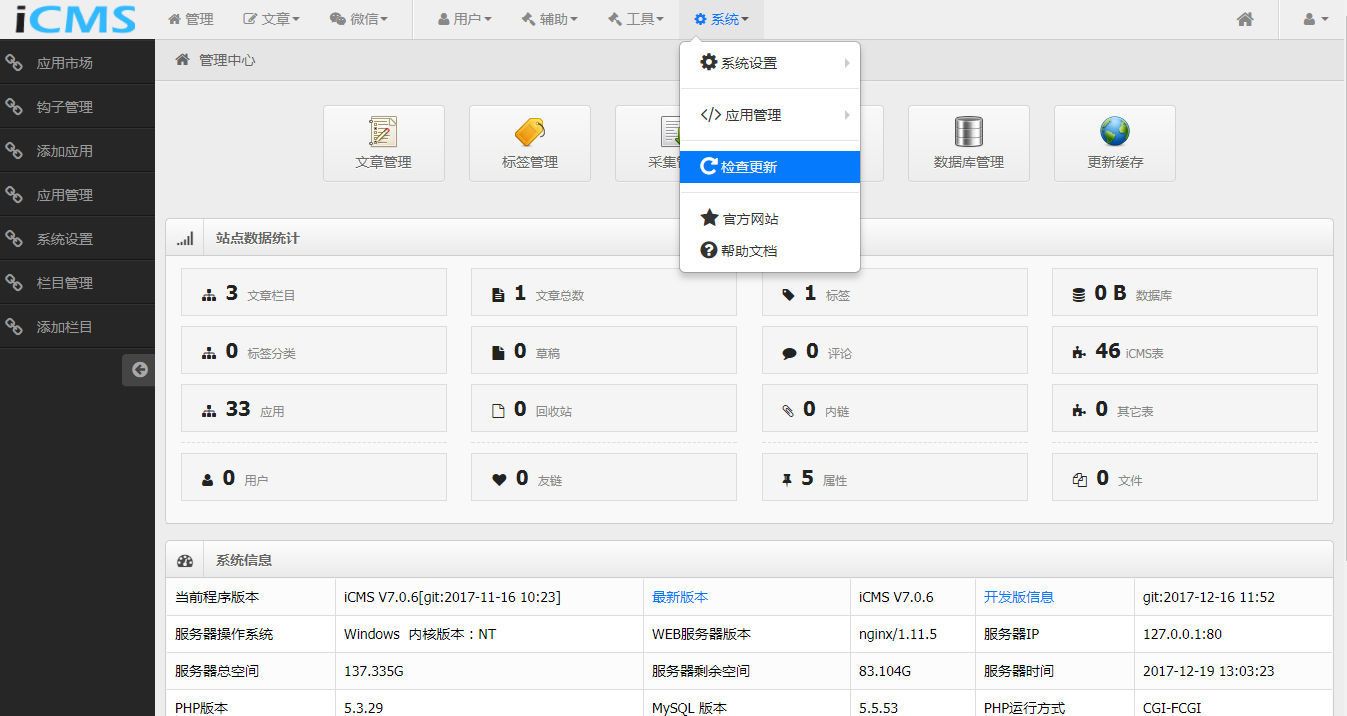Click the 站点数据统计 panel title
Image resolution: width=1347 pixels, height=716 pixels.
tap(257, 239)
